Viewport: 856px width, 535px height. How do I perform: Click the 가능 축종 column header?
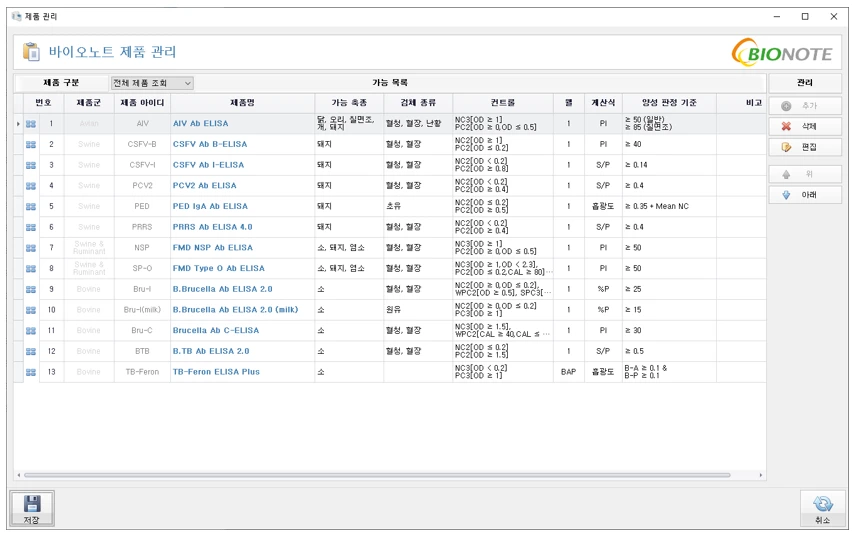point(349,103)
